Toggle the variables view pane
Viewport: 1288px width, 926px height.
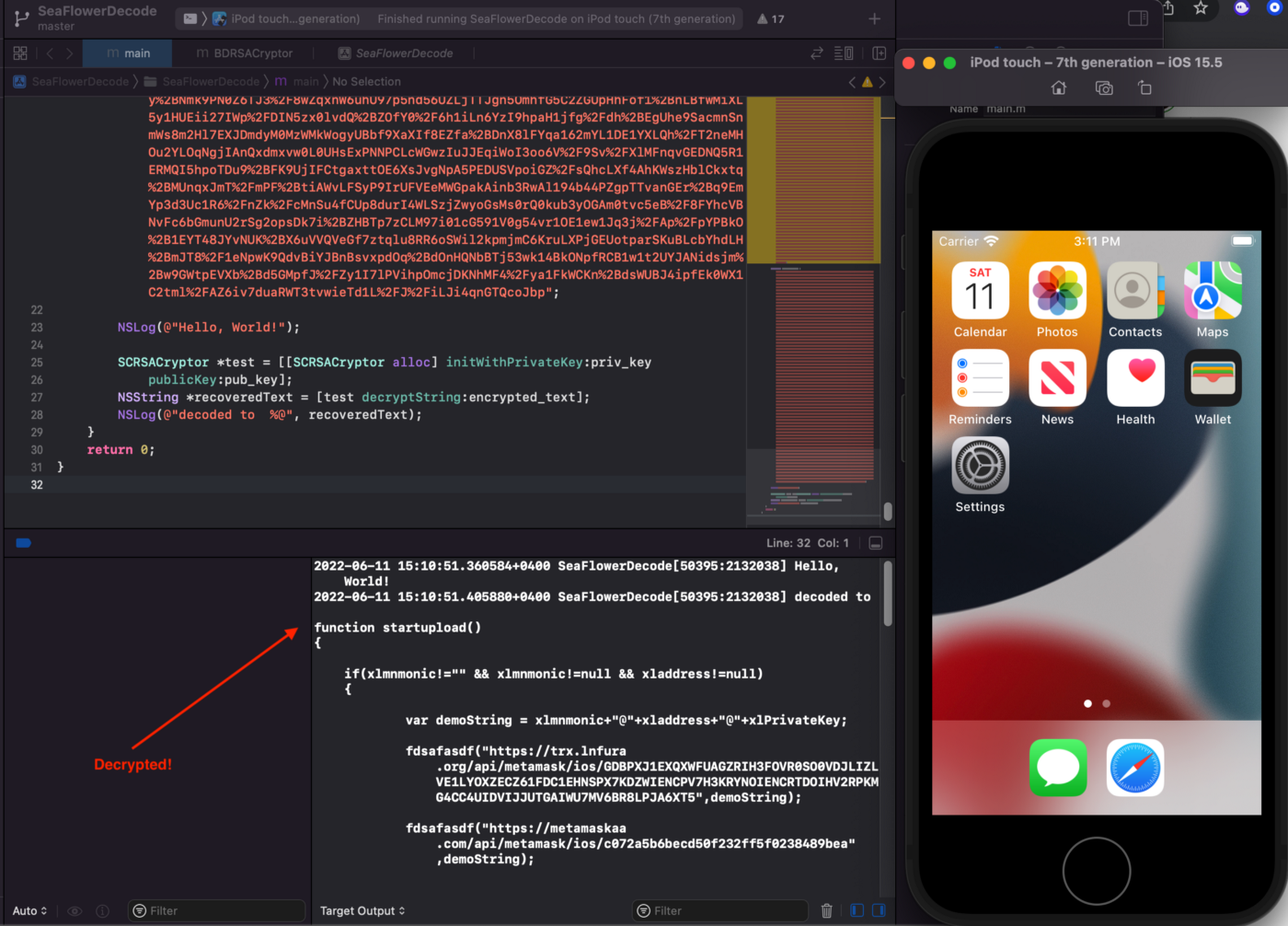point(857,911)
